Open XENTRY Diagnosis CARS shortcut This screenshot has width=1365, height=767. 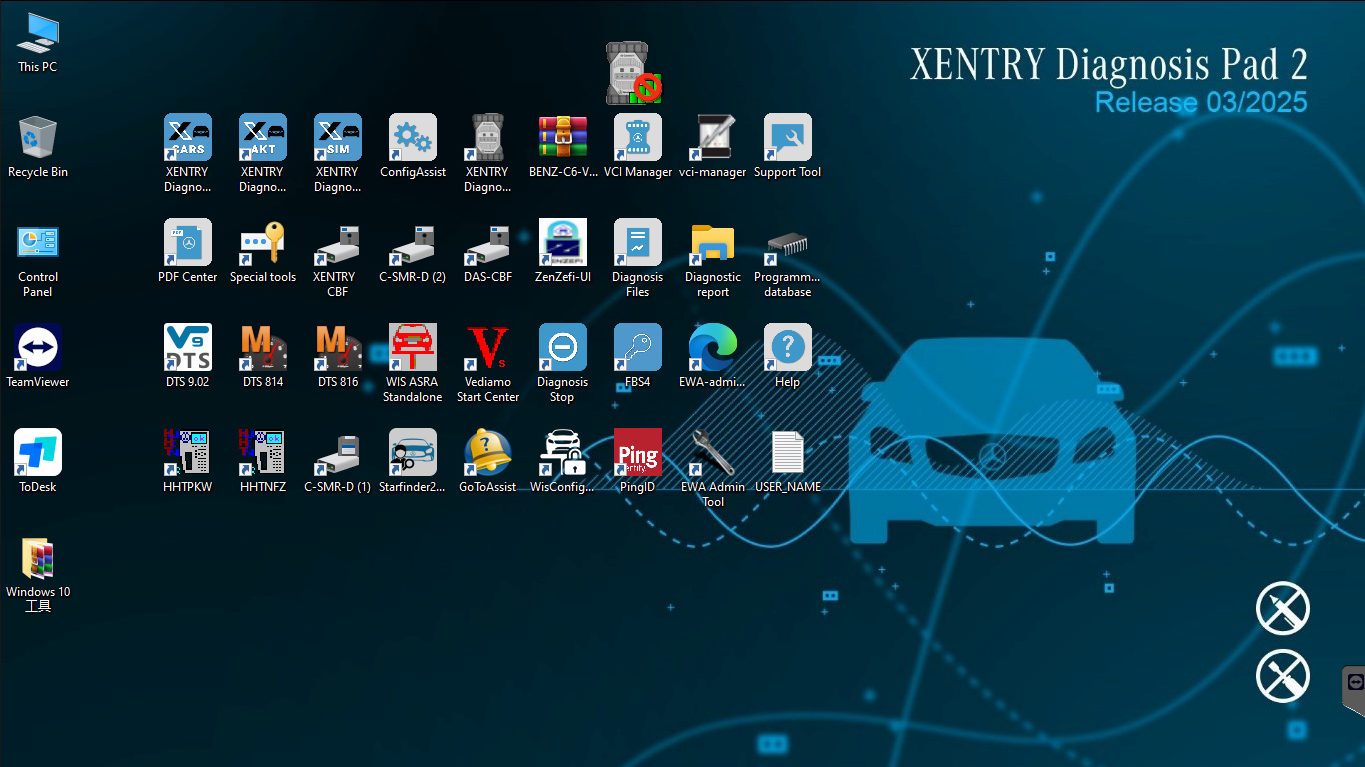pos(187,138)
